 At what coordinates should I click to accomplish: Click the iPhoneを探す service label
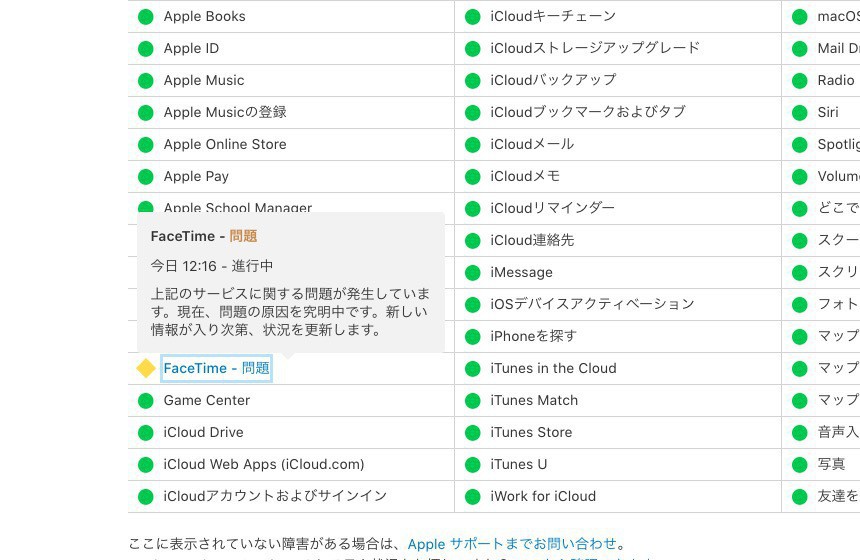point(533,337)
